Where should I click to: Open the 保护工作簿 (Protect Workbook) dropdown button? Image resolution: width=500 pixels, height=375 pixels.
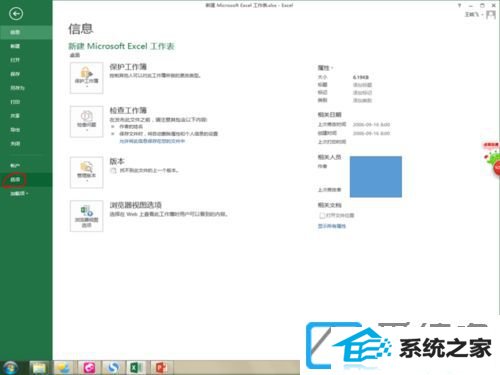[x=87, y=78]
